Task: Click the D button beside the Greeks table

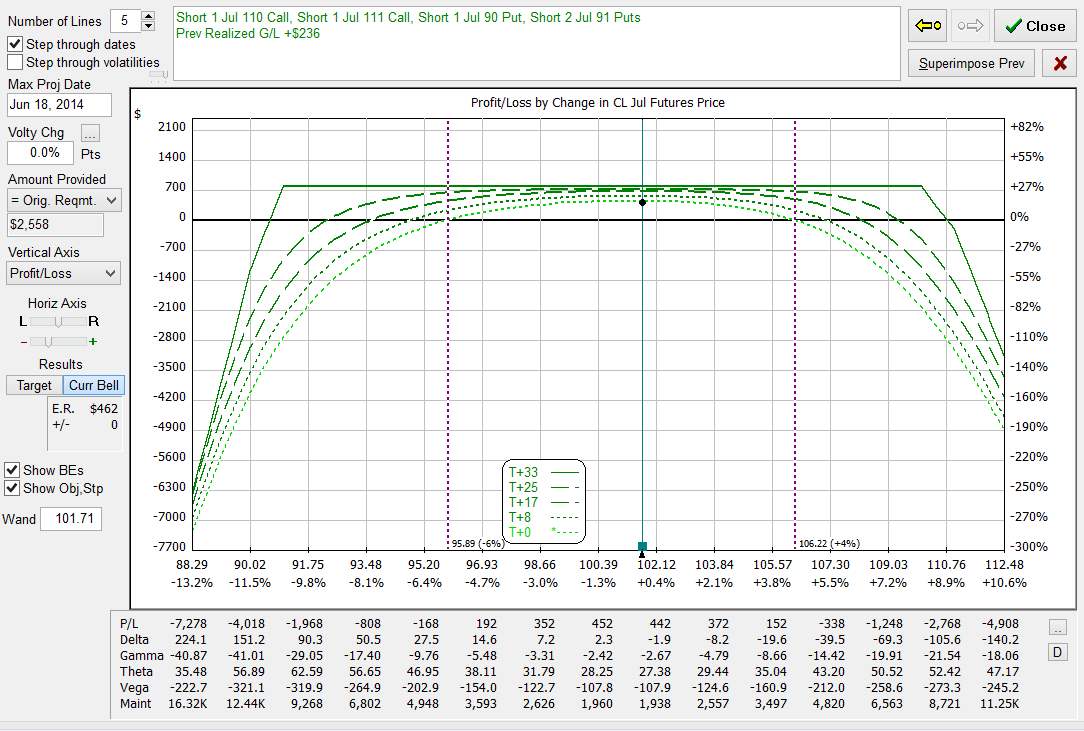Action: (x=1058, y=652)
